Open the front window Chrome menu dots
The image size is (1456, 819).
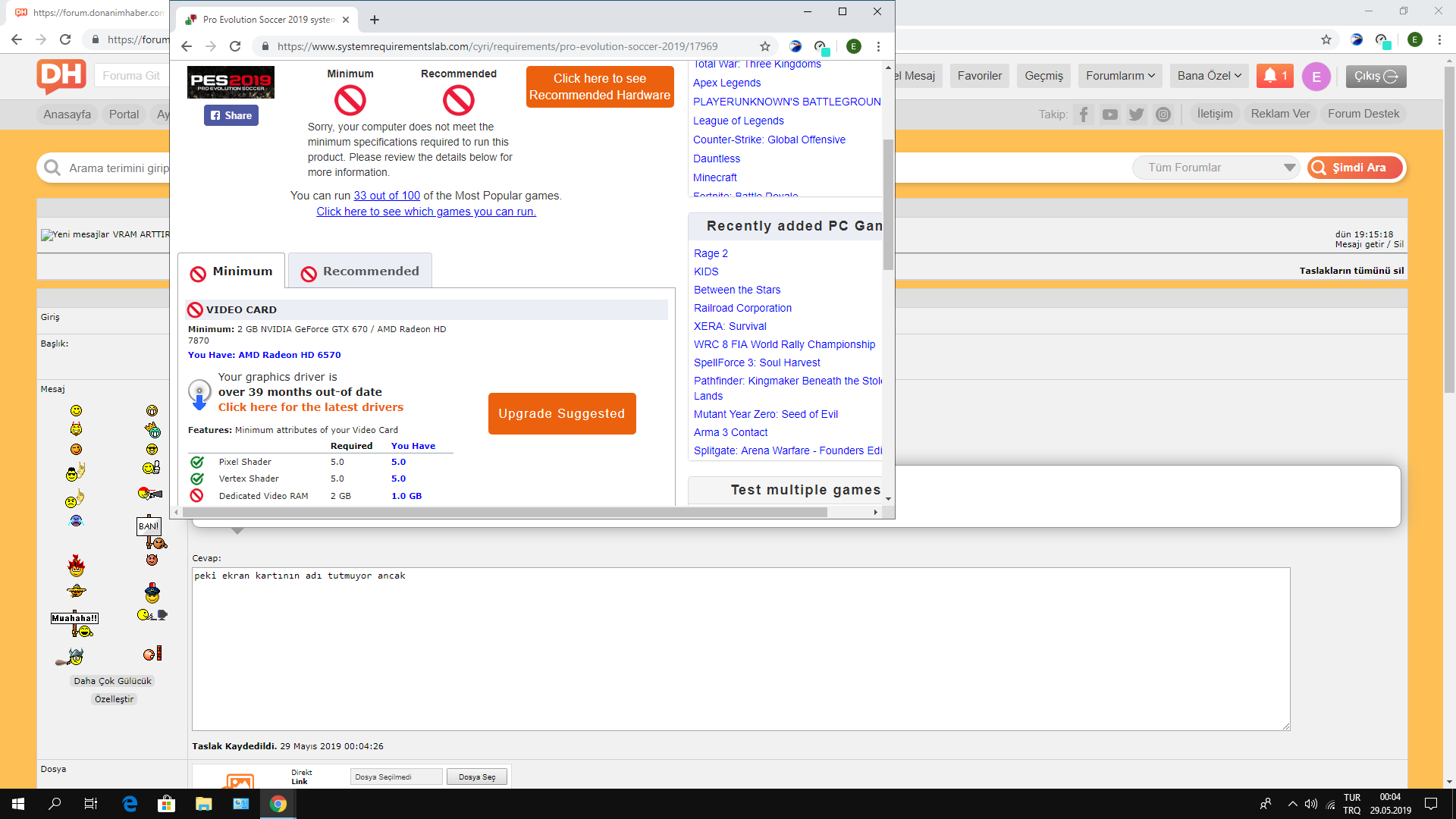point(878,46)
